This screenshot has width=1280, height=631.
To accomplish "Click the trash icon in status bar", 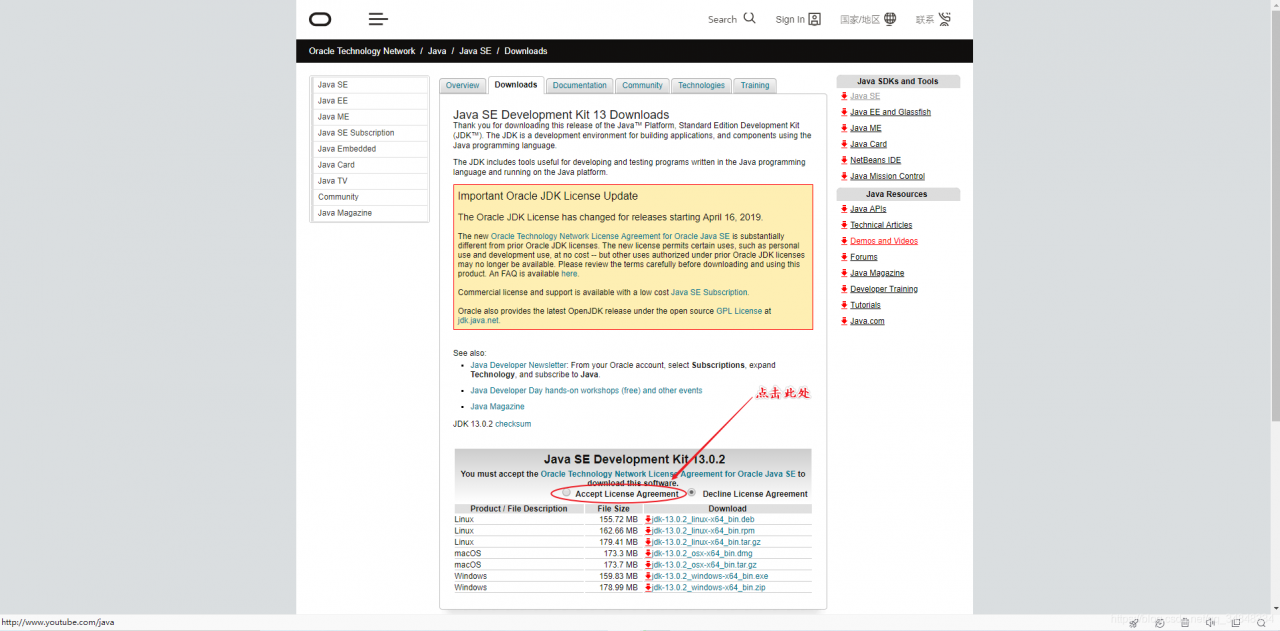I will [1185, 623].
